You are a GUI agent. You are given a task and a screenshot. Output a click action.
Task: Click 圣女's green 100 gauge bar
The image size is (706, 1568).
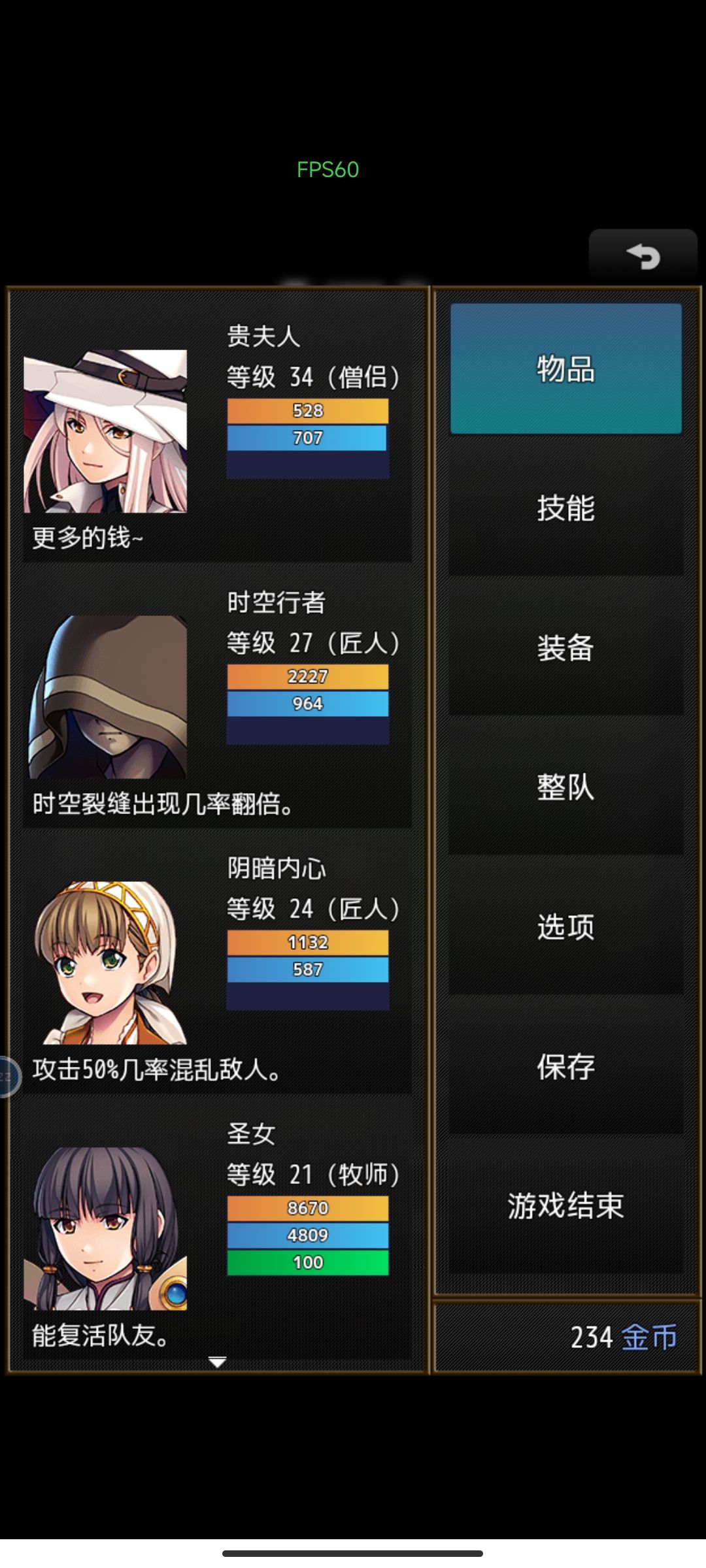pos(308,1262)
